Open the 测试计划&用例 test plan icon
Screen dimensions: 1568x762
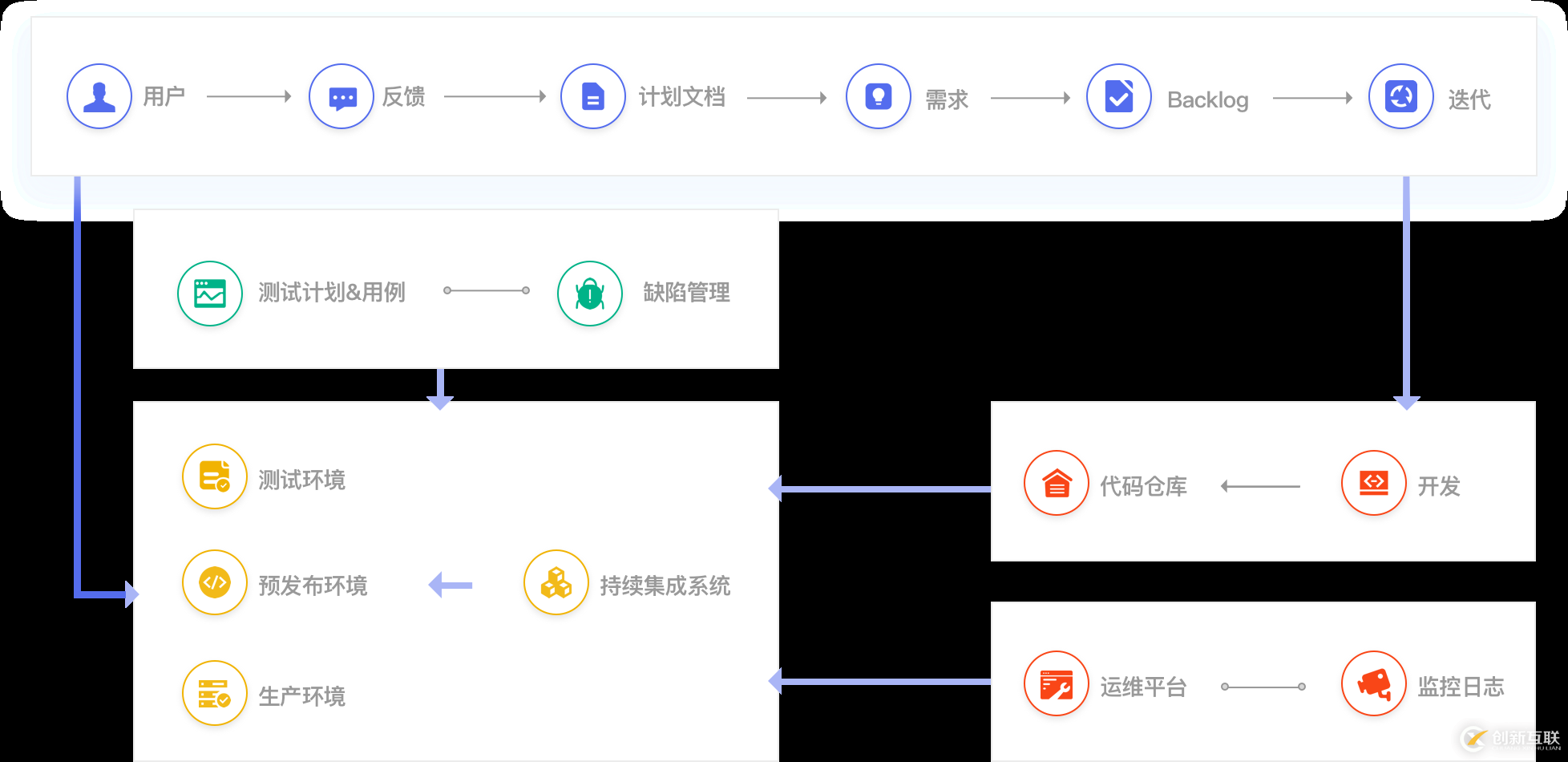pos(209,294)
